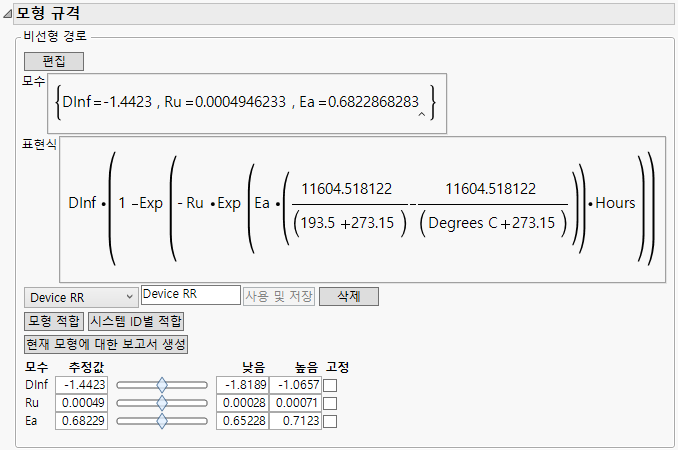Click the DInf low bound -1.8189 field
The image size is (678, 450).
(243, 385)
